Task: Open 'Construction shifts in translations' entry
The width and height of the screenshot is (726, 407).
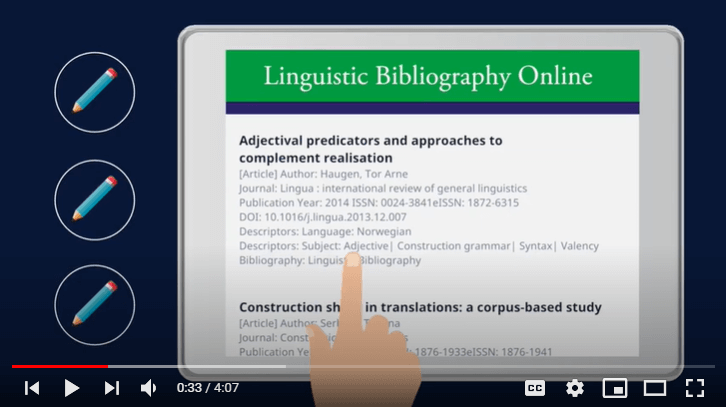Action: [x=420, y=305]
